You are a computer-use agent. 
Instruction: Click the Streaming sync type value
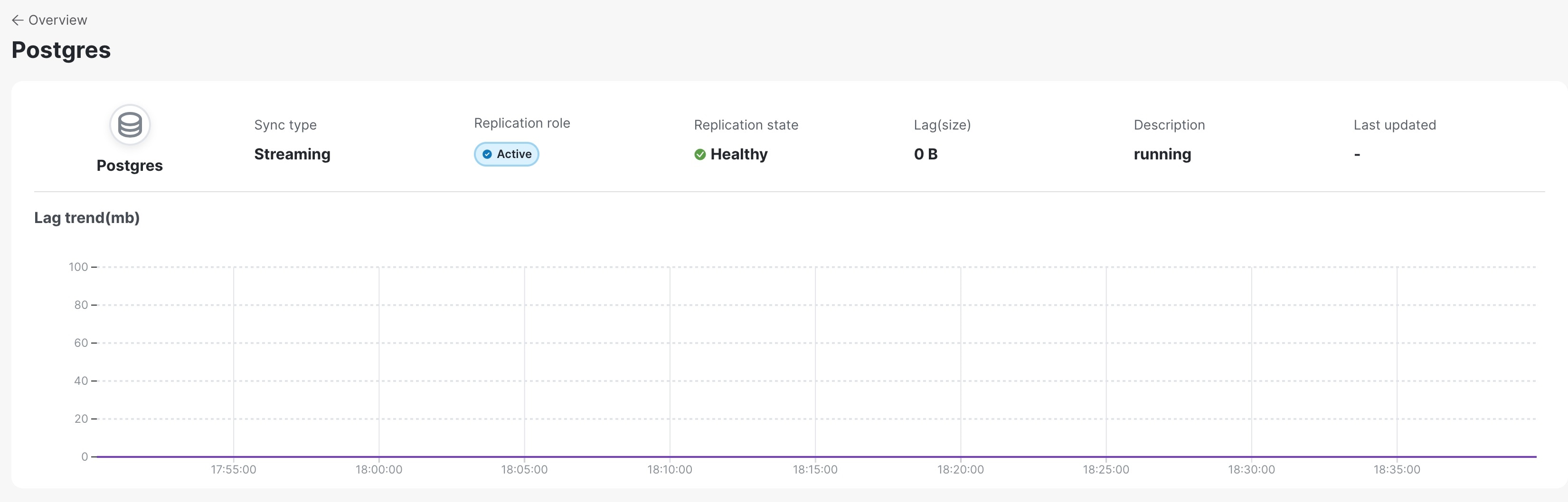[292, 154]
